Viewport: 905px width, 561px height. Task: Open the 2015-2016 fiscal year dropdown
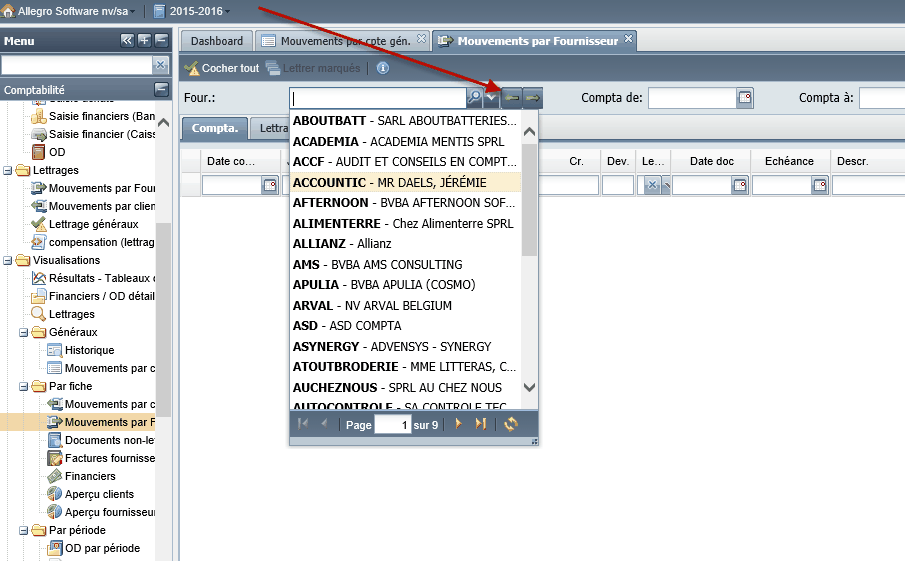[x=192, y=11]
